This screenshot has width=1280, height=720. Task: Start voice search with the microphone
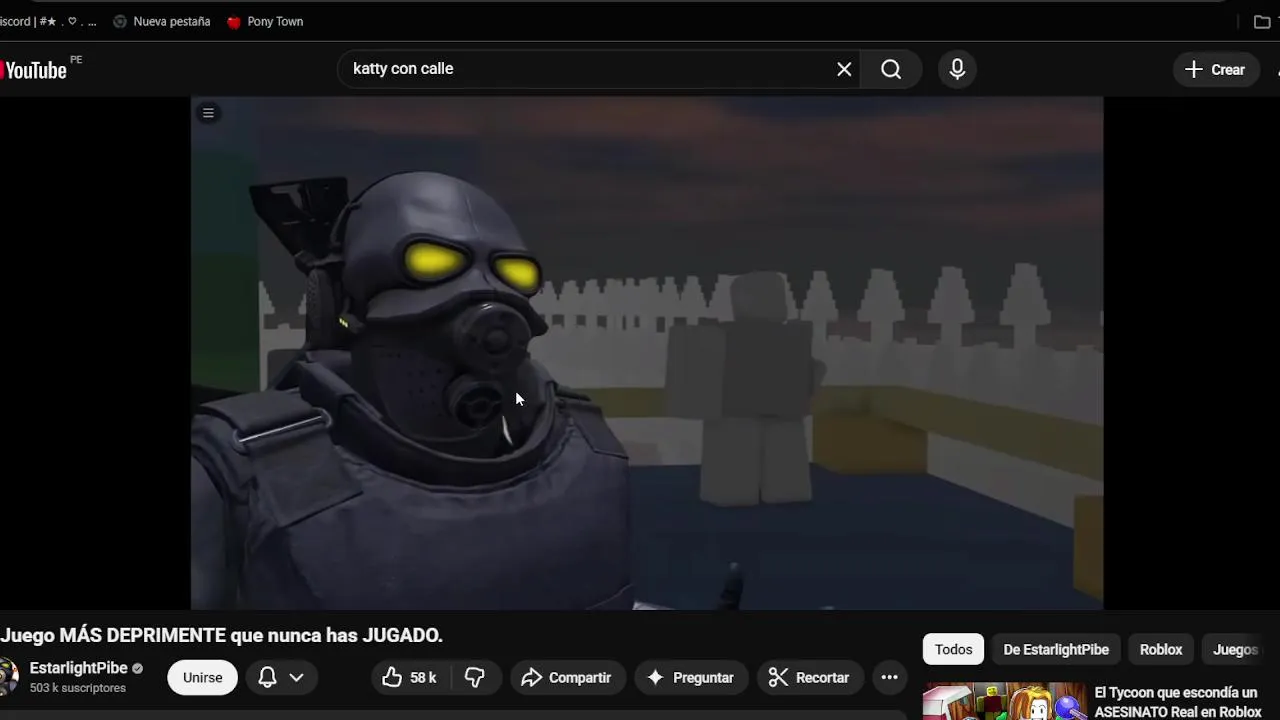pyautogui.click(x=957, y=69)
